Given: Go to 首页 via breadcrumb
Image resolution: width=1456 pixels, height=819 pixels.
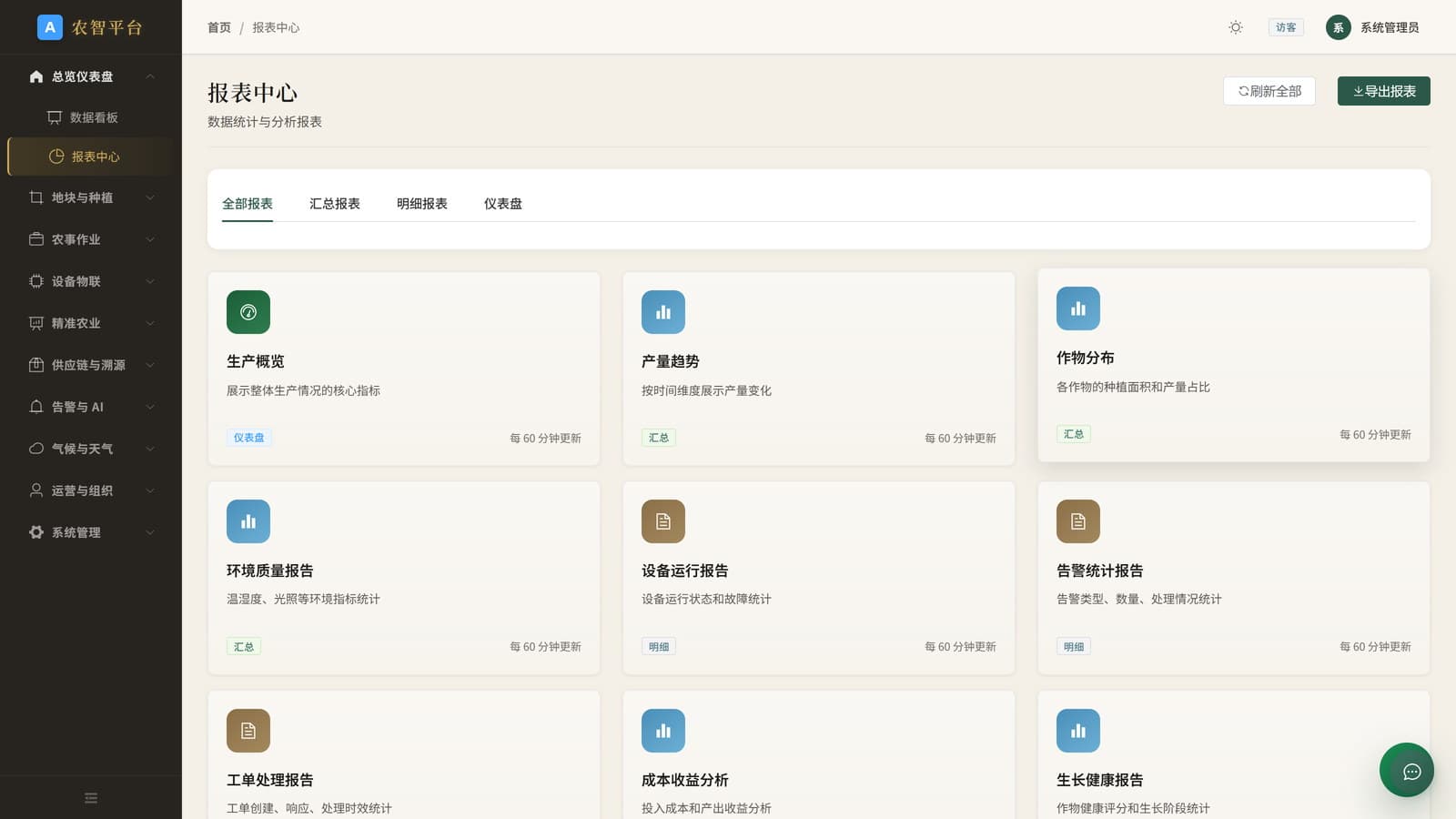Looking at the screenshot, I should [x=219, y=27].
